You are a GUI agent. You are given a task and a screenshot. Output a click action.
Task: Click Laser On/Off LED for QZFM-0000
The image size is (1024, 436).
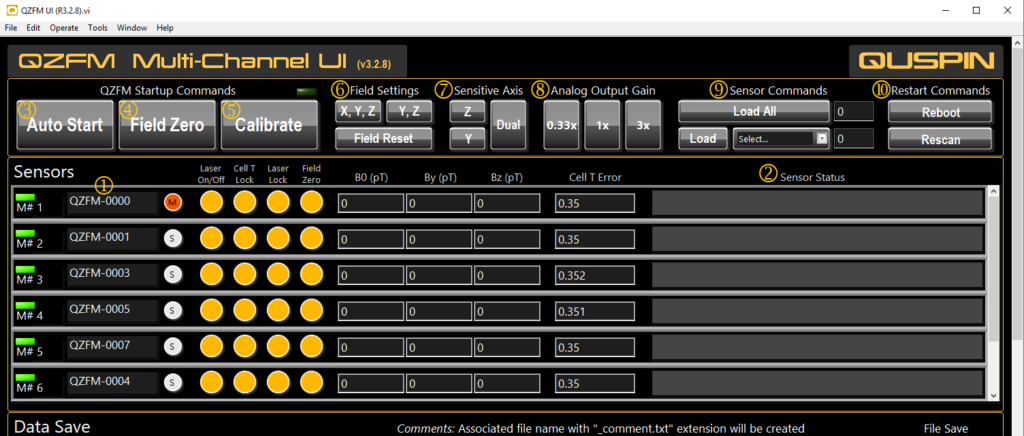tap(211, 202)
